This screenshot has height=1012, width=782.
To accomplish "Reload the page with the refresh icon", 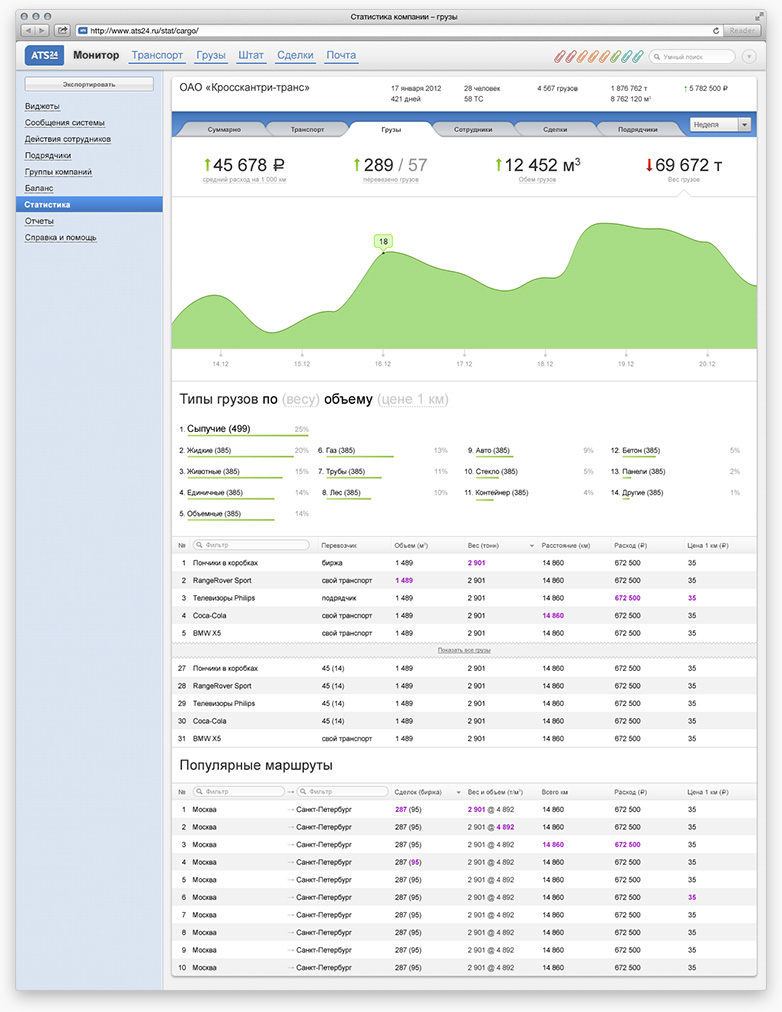I will (716, 30).
